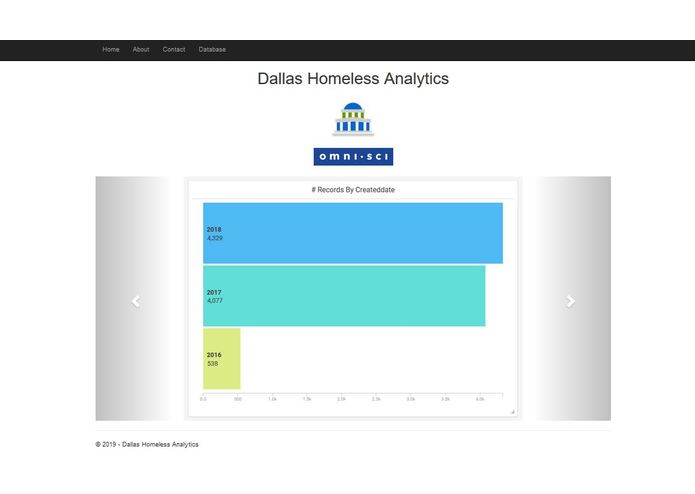Click the 4,329 value label
Image resolution: width=695 pixels, height=494 pixels.
coord(215,238)
